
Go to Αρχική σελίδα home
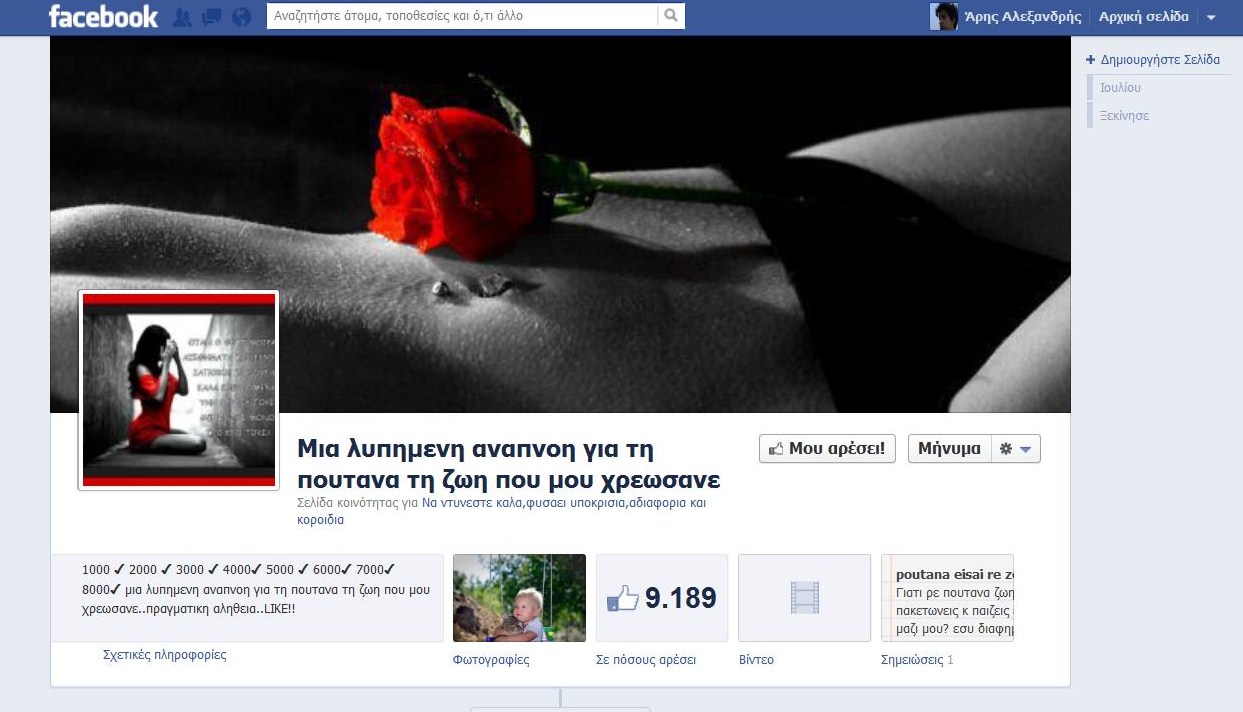point(1143,17)
